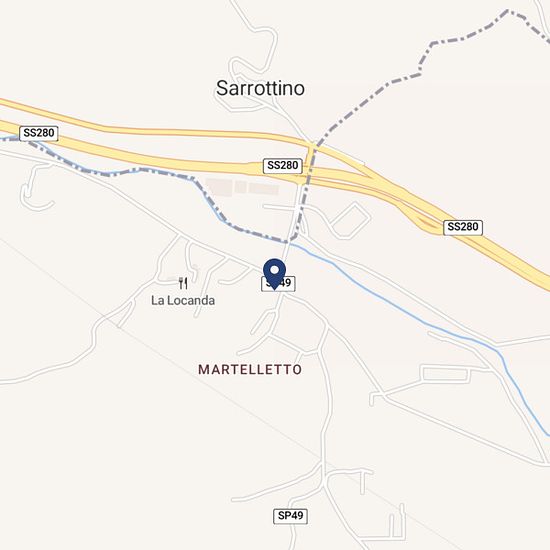Click the hook-shaped road below the westernmost SS280 shield
The width and height of the screenshot is (550, 550).
click(x=35, y=189)
